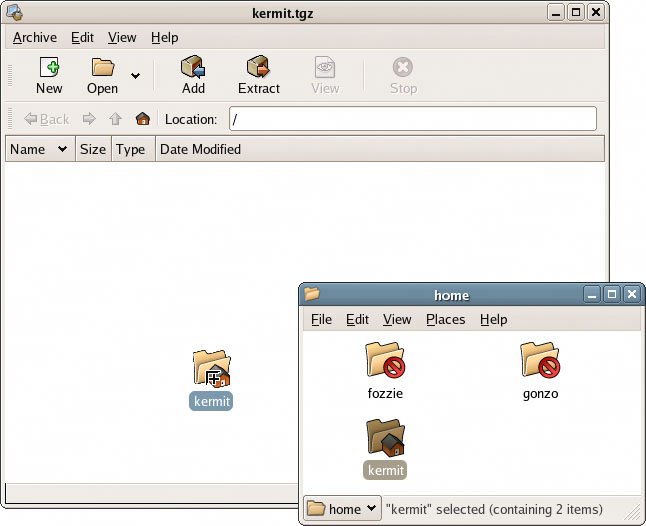Open the Help menu in kermit.tgz window
Viewport: 646px width, 526px height.
(164, 37)
